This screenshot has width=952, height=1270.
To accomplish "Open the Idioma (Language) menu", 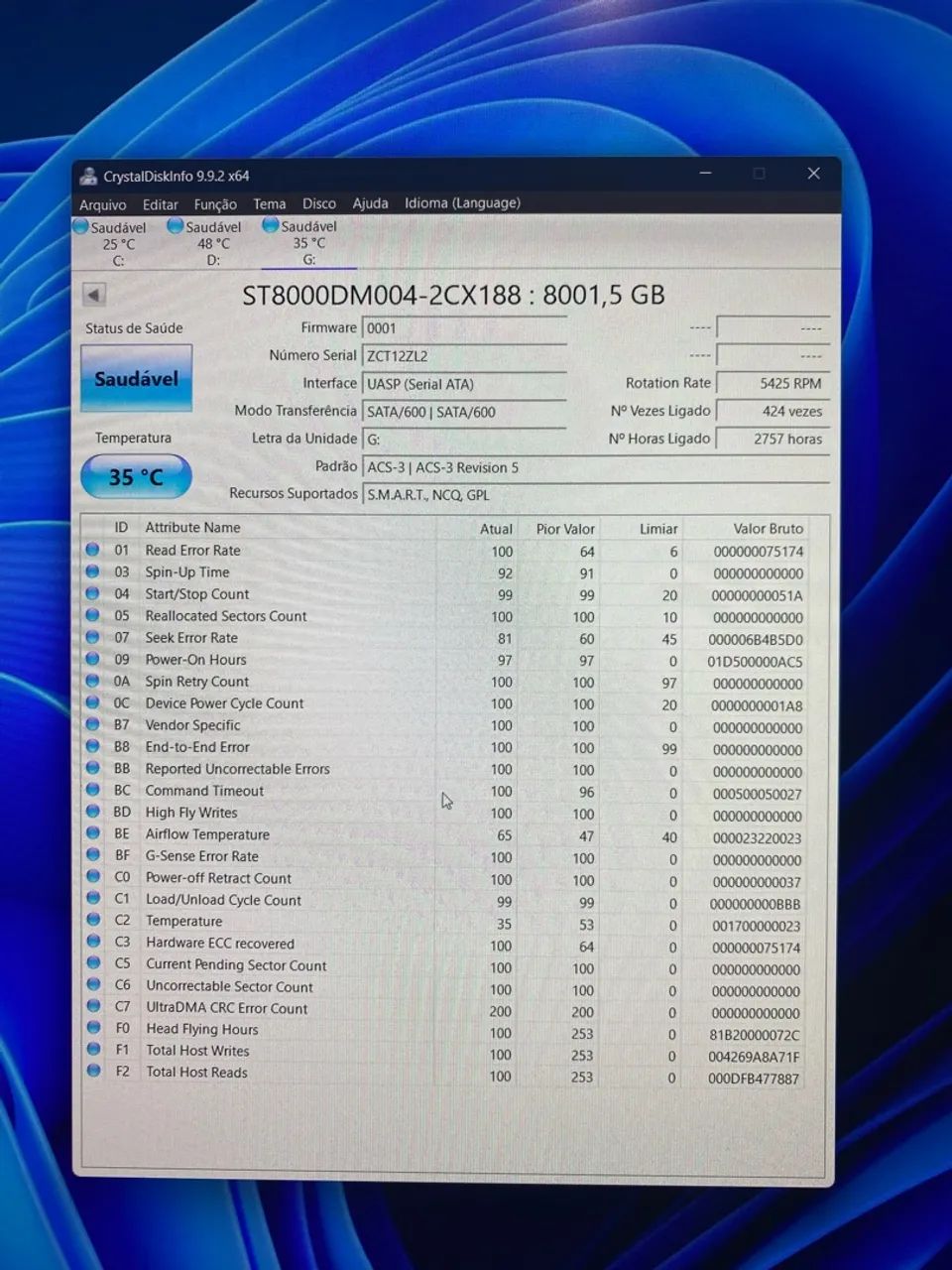I will pyautogui.click(x=462, y=203).
